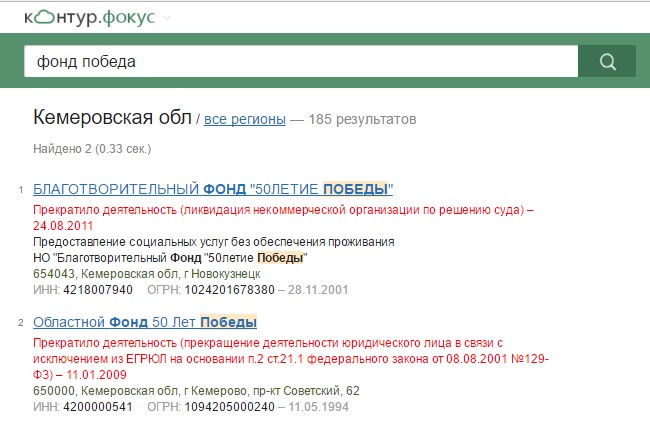Focus the search field with 'фонд победа'

click(x=301, y=61)
